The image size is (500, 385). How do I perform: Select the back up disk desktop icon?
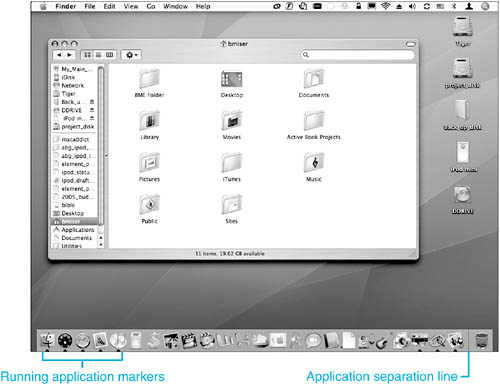click(463, 110)
